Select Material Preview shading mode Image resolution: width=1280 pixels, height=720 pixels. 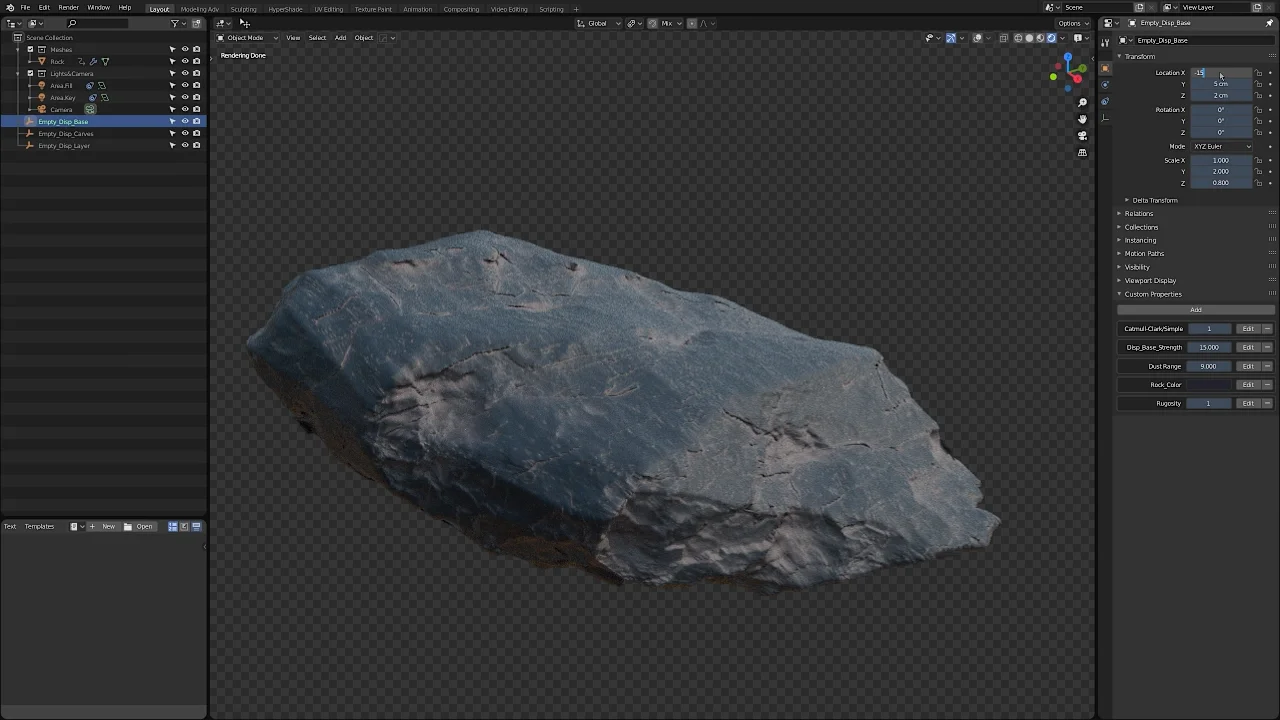(1040, 38)
